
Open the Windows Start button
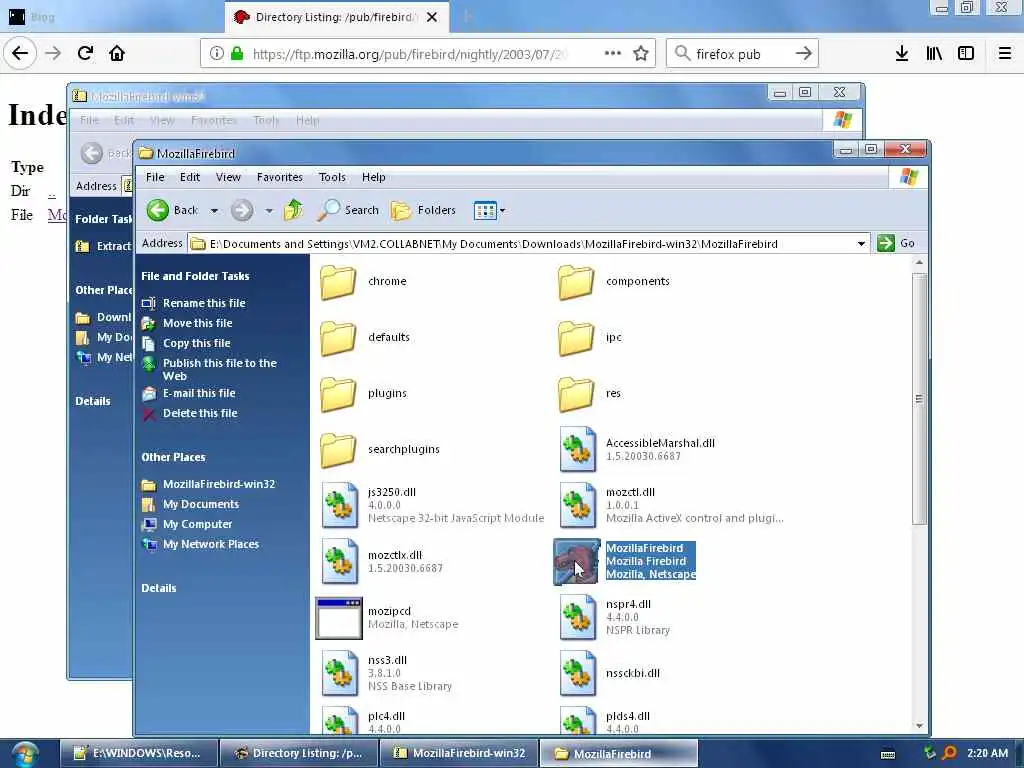25,754
